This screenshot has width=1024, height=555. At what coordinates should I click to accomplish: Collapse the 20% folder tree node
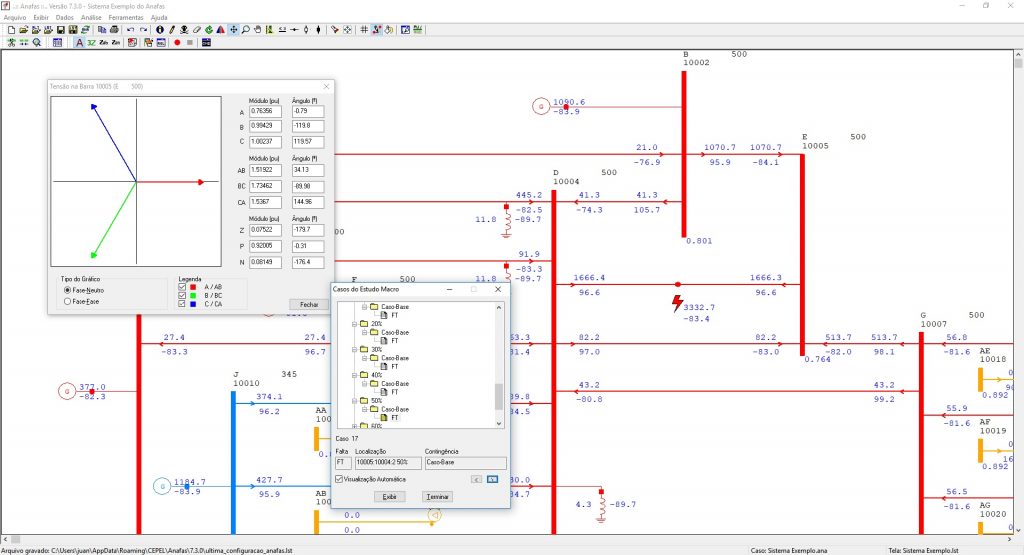coord(354,324)
